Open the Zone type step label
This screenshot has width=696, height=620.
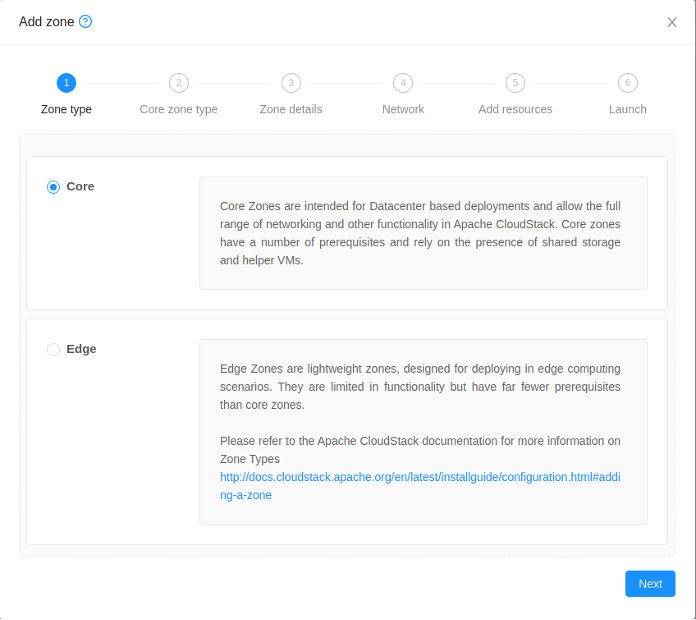(x=66, y=109)
